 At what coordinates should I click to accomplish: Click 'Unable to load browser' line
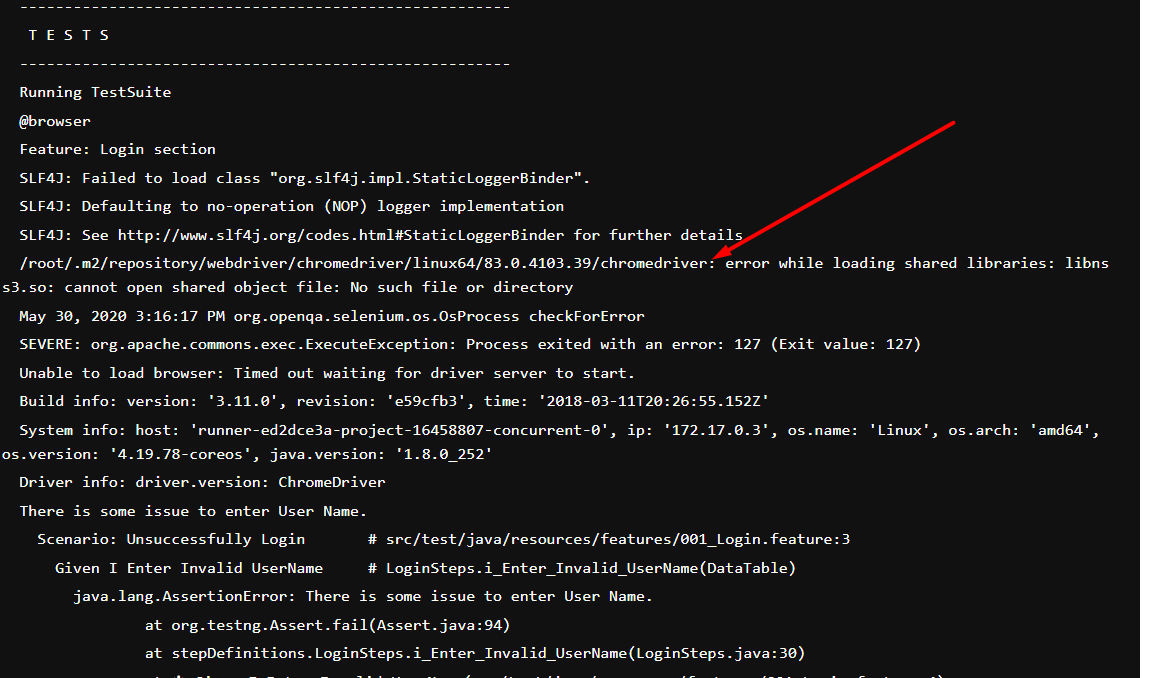pyautogui.click(x=327, y=374)
